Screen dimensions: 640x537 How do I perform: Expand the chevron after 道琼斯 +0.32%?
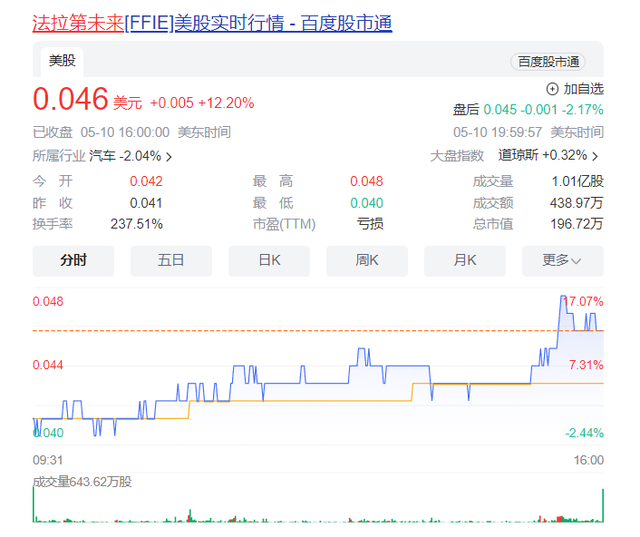(596, 157)
